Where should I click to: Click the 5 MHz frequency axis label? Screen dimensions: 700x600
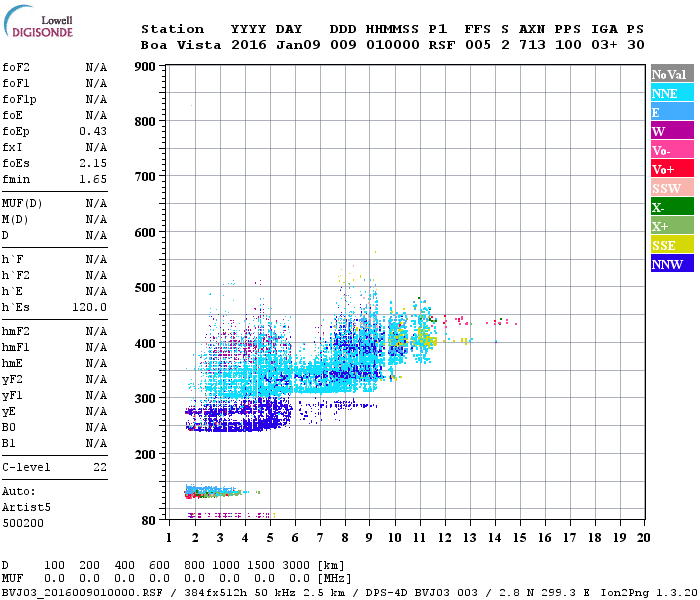270,538
